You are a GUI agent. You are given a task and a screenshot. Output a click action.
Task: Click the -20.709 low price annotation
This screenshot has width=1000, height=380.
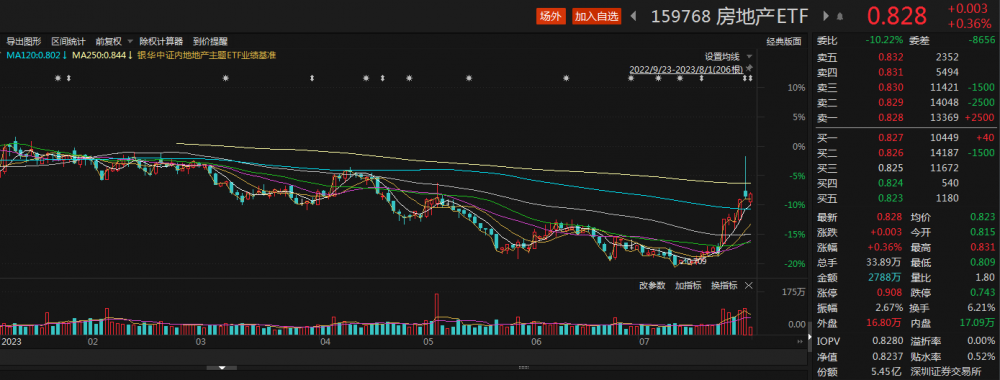[x=693, y=261]
